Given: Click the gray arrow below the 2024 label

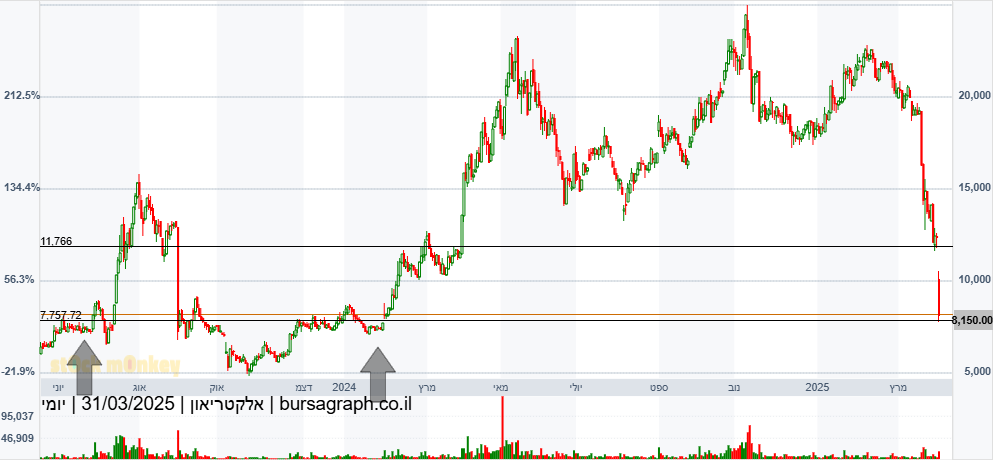Looking at the screenshot, I should click(x=377, y=373).
